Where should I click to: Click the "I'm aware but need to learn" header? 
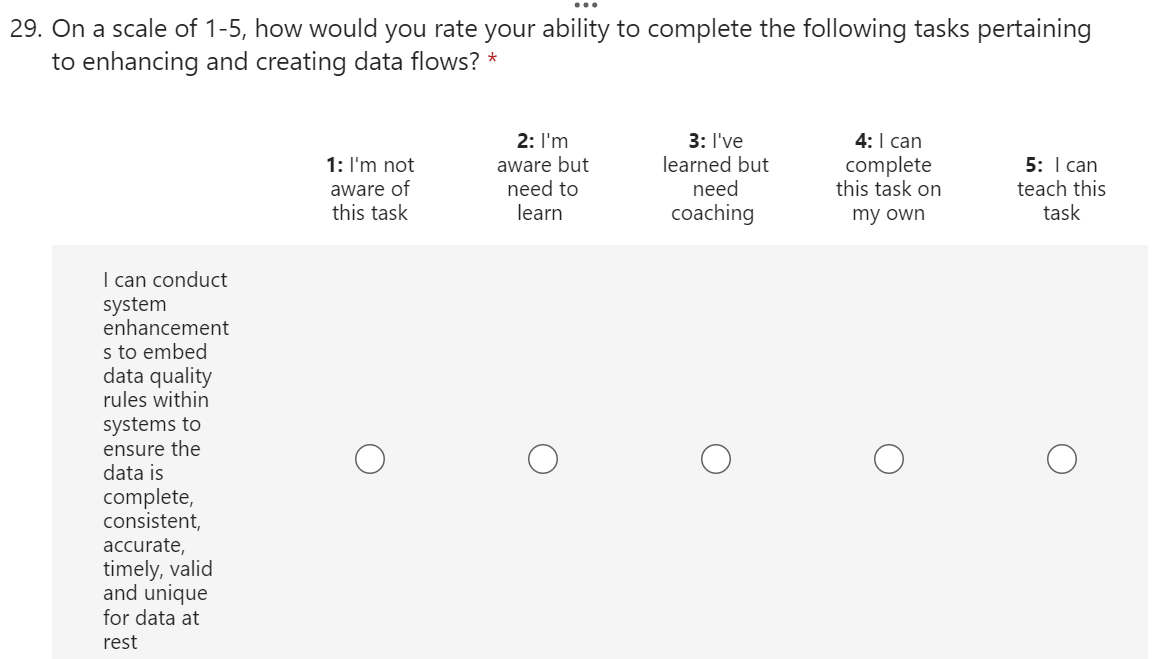pos(543,177)
